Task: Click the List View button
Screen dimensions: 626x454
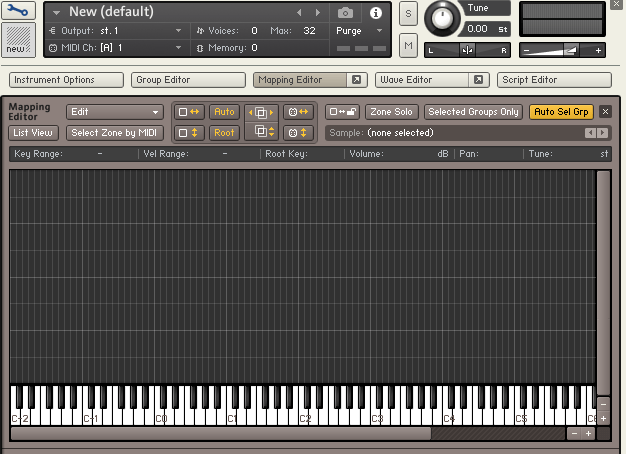Action: click(x=34, y=133)
